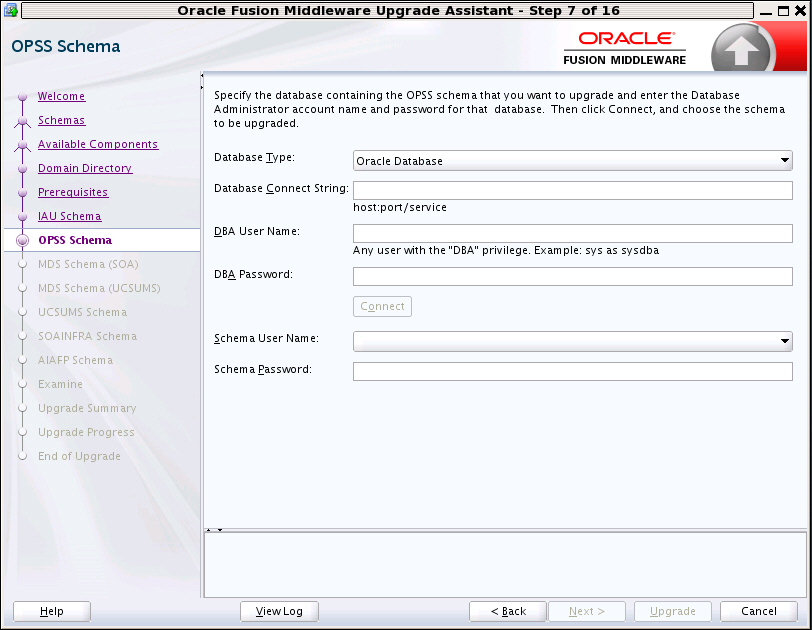Image resolution: width=812 pixels, height=630 pixels.
Task: Focus the Database Connect String field
Action: [x=573, y=191]
